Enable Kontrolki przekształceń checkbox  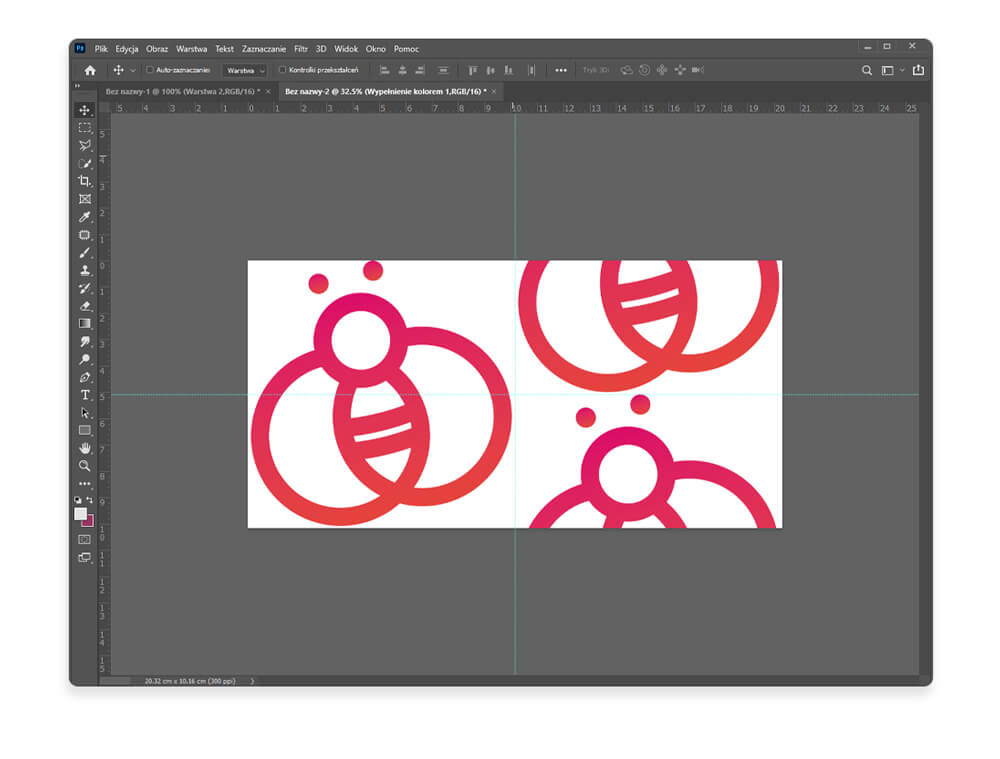point(282,70)
